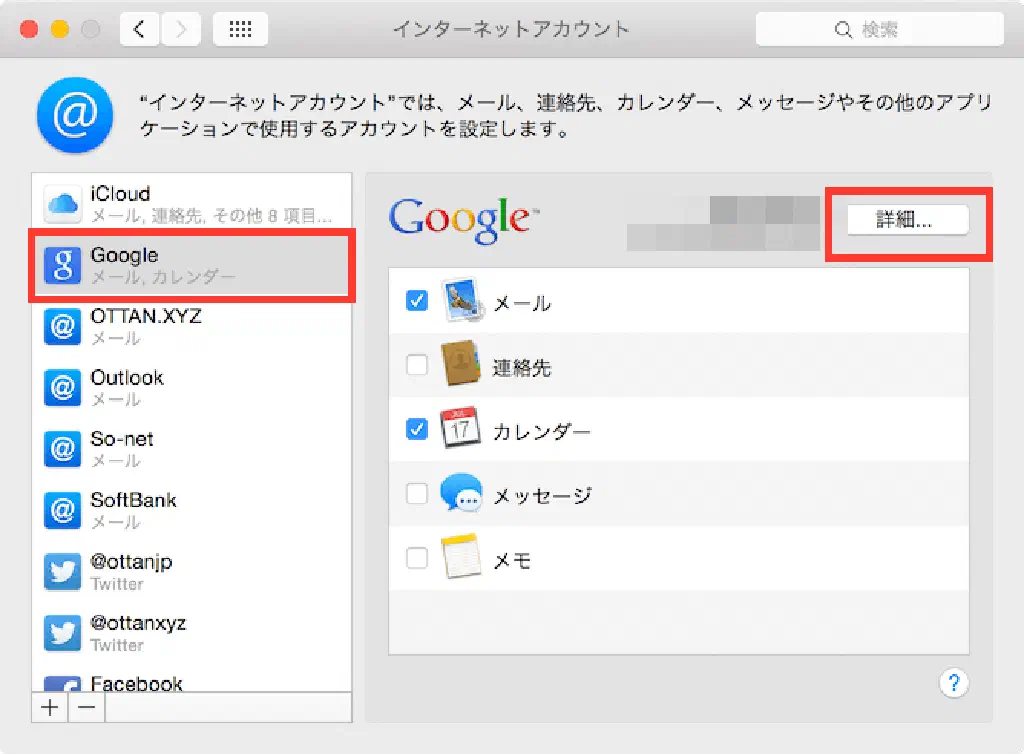Select the Google account icon
Viewport: 1024px width, 754px height.
(x=61, y=265)
